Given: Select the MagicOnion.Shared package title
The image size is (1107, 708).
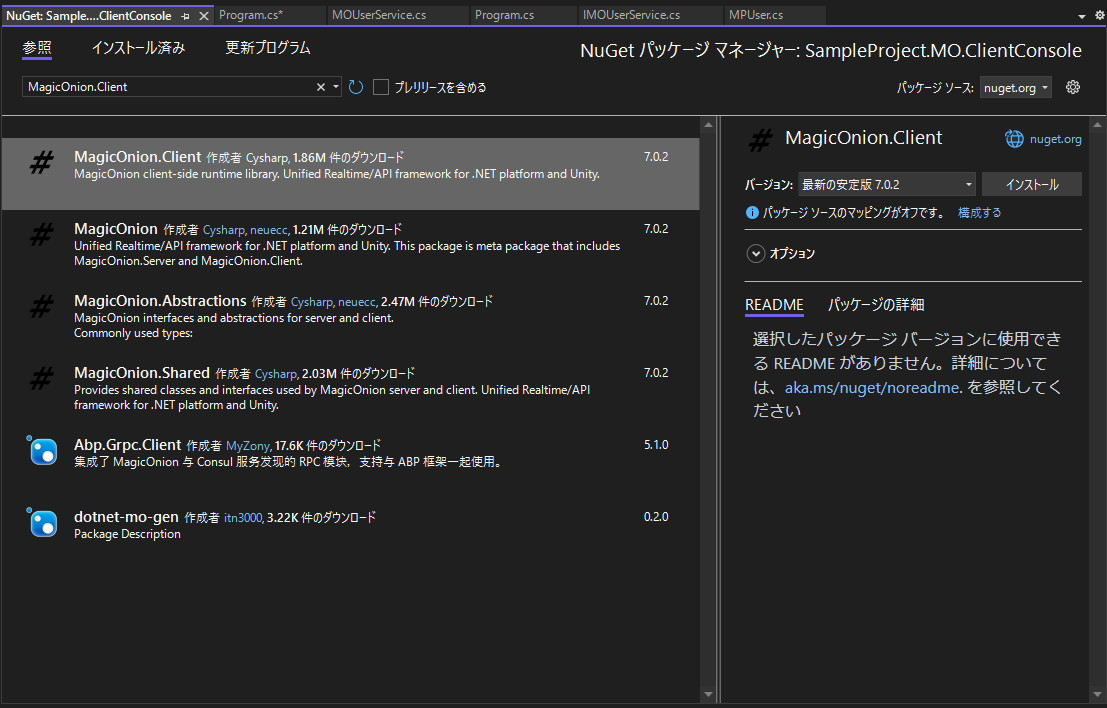Looking at the screenshot, I should (142, 373).
